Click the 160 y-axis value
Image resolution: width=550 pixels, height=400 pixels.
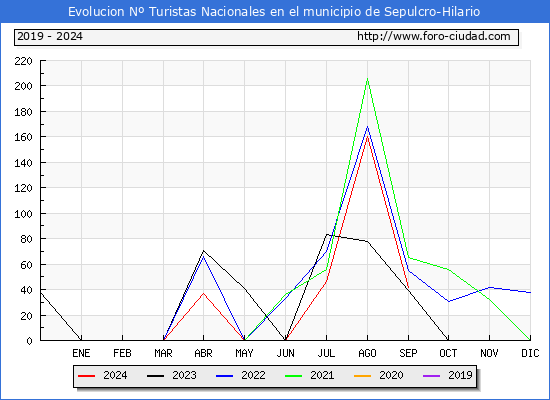tap(23, 137)
